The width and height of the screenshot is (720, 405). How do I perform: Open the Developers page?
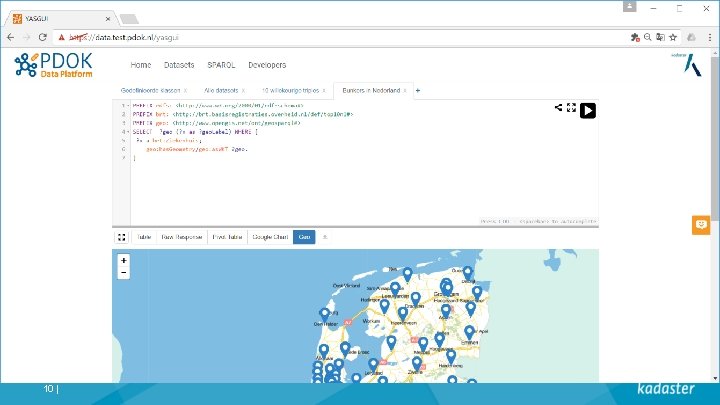(x=267, y=65)
